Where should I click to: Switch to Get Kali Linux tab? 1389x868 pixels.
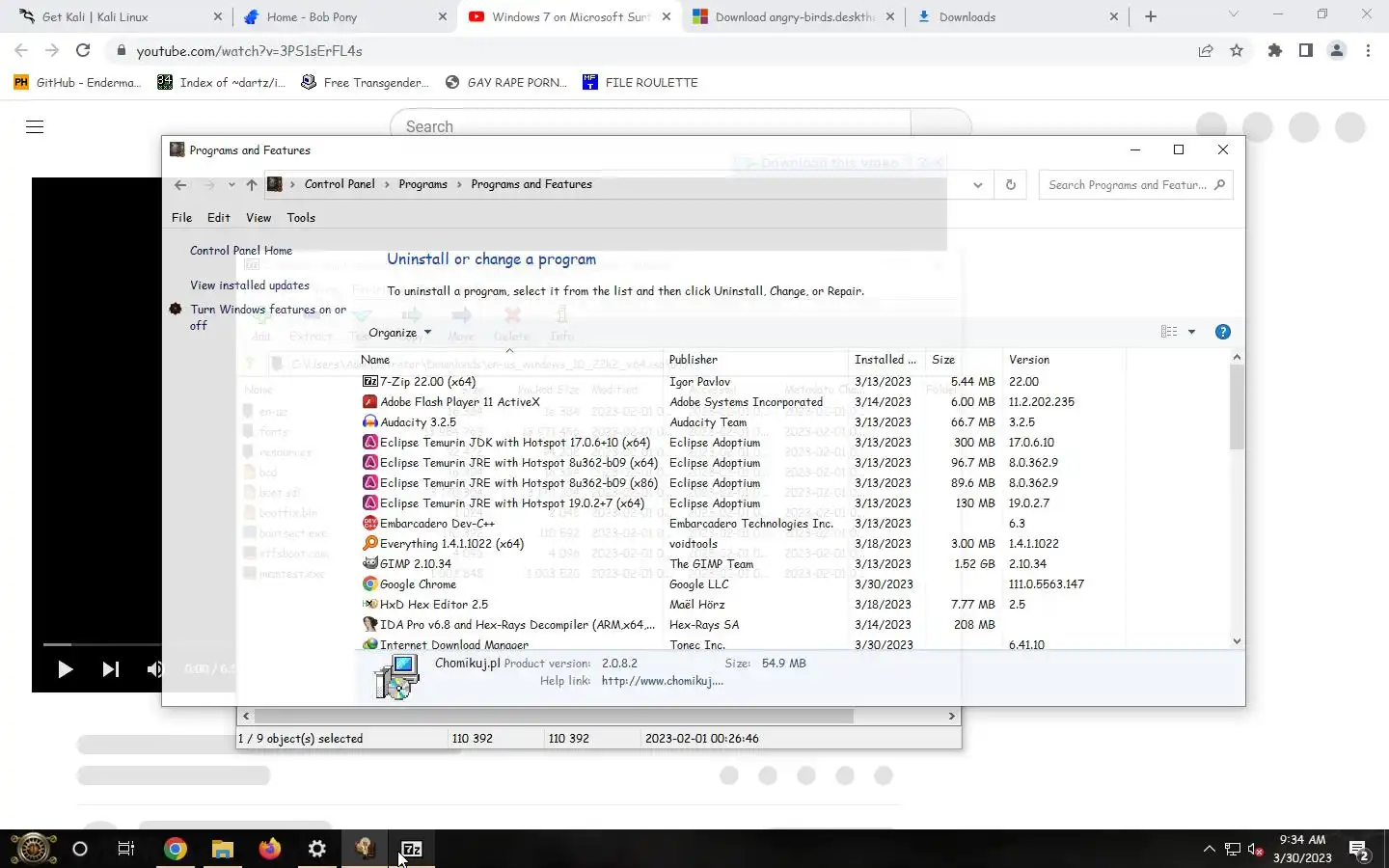tap(119, 16)
